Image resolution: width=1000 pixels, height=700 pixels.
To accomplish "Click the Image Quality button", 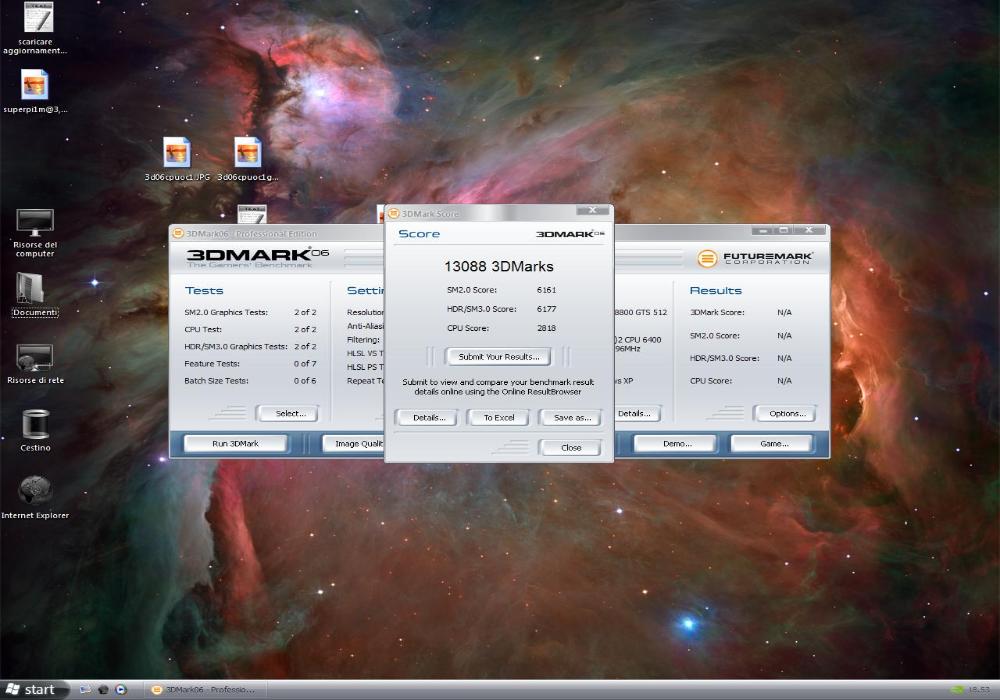I will point(353,444).
